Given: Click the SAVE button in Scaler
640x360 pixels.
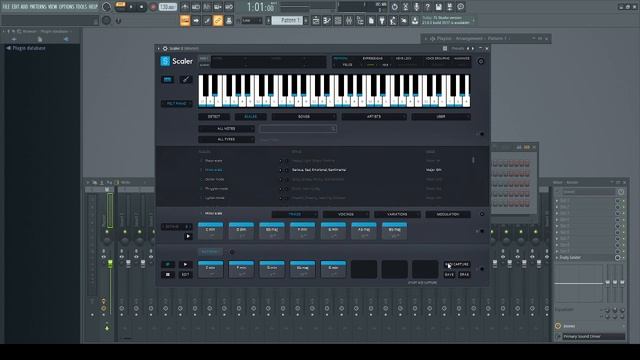Looking at the screenshot, I should tap(449, 275).
